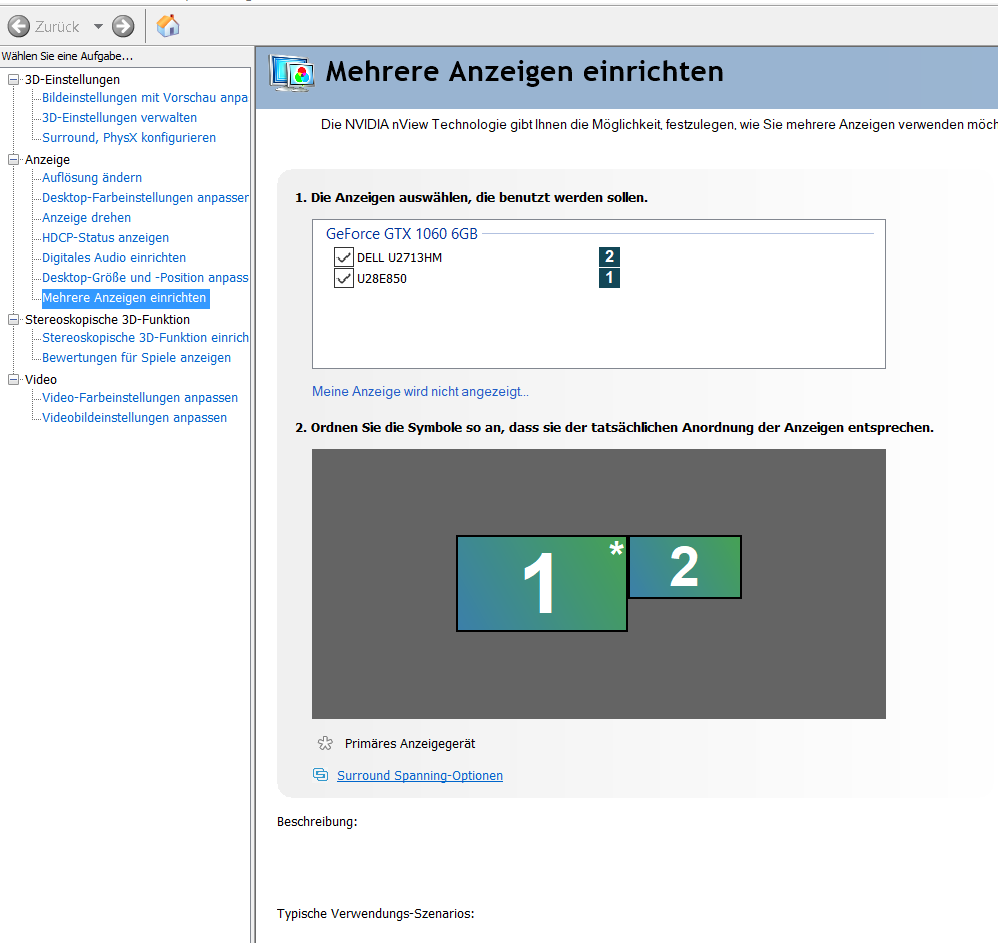This screenshot has width=998, height=943.
Task: Uncheck the U28E850 display checkbox
Action: pyautogui.click(x=344, y=278)
